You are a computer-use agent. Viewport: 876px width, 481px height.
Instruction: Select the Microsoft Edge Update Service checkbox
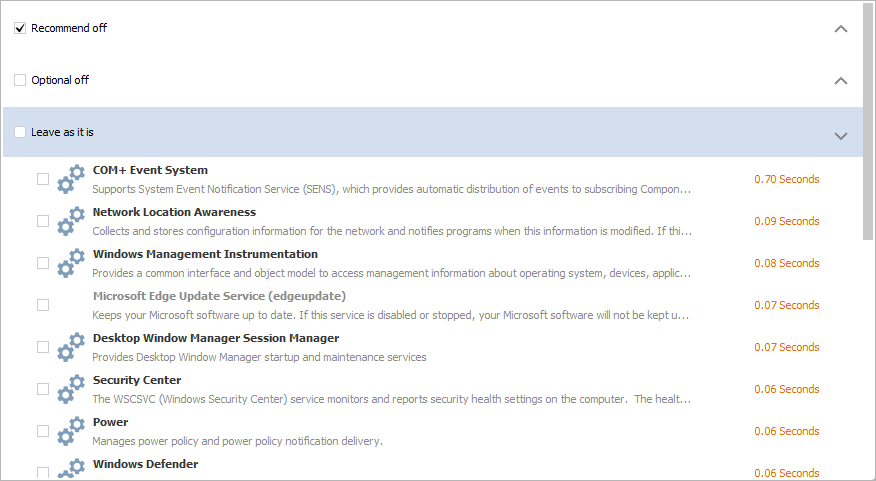tap(43, 305)
